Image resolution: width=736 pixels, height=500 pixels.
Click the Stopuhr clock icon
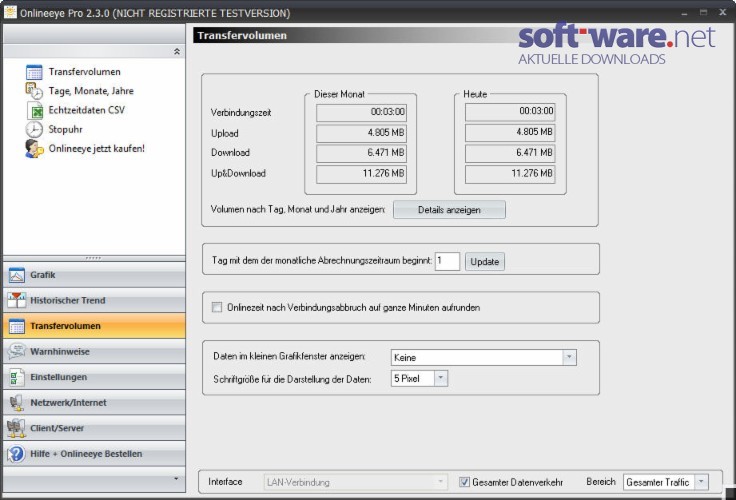coord(34,129)
